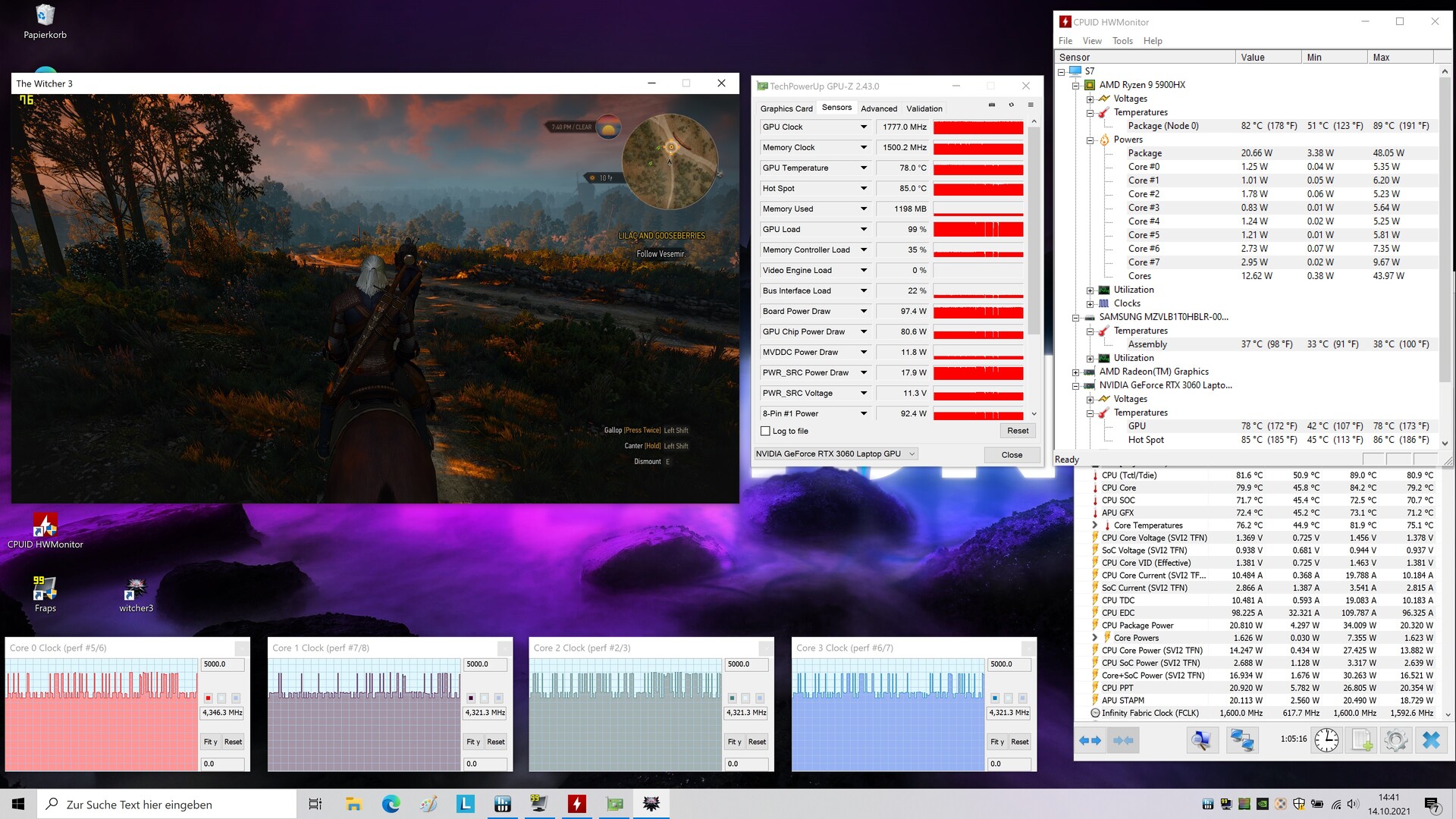Click the log-to-file sheet icon in HWiNFO
Screen dimensions: 1456x819
coord(1361,739)
